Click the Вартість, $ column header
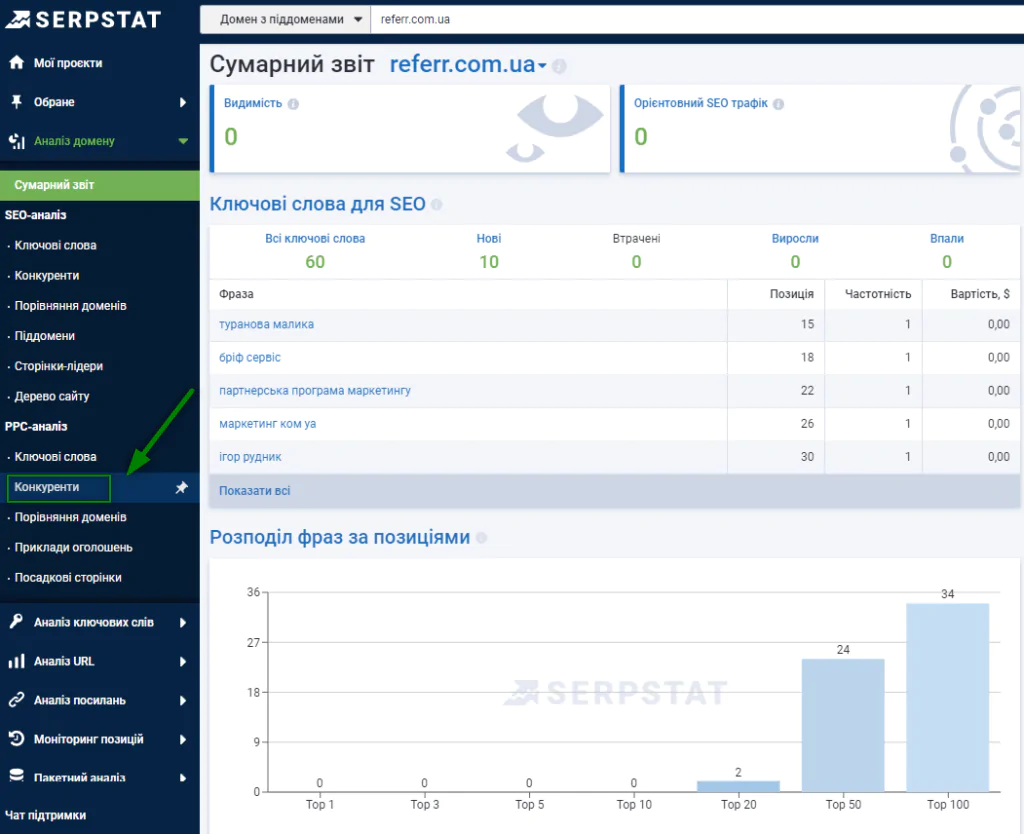Image resolution: width=1024 pixels, height=834 pixels. [980, 294]
